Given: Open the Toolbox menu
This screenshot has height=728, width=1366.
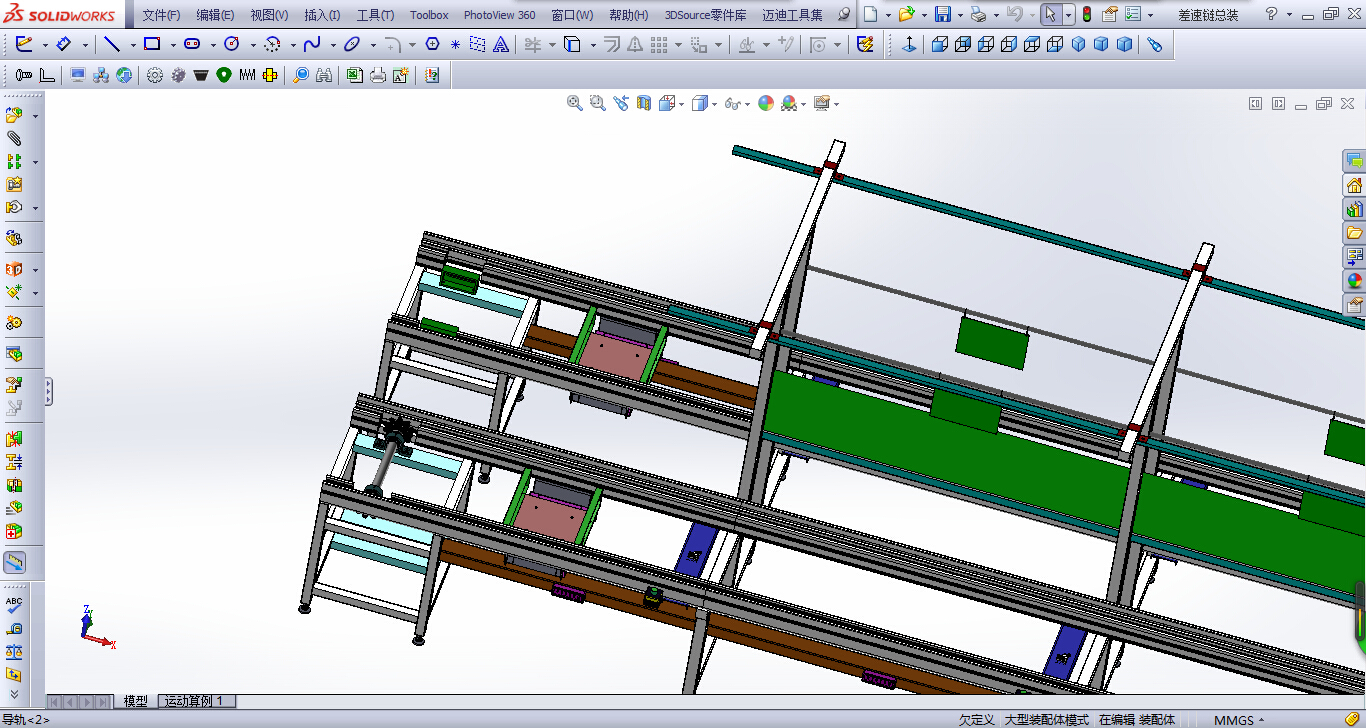Looking at the screenshot, I should click(429, 15).
